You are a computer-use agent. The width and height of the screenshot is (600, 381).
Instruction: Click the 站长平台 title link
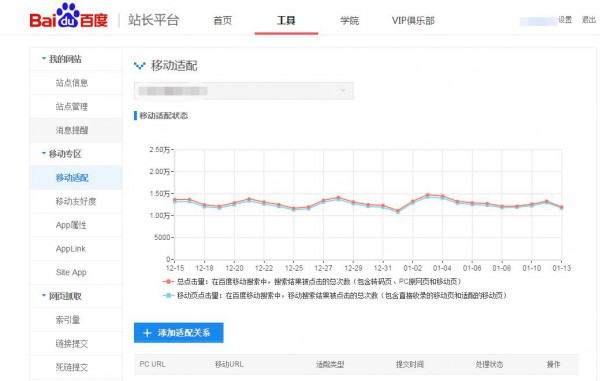[153, 20]
